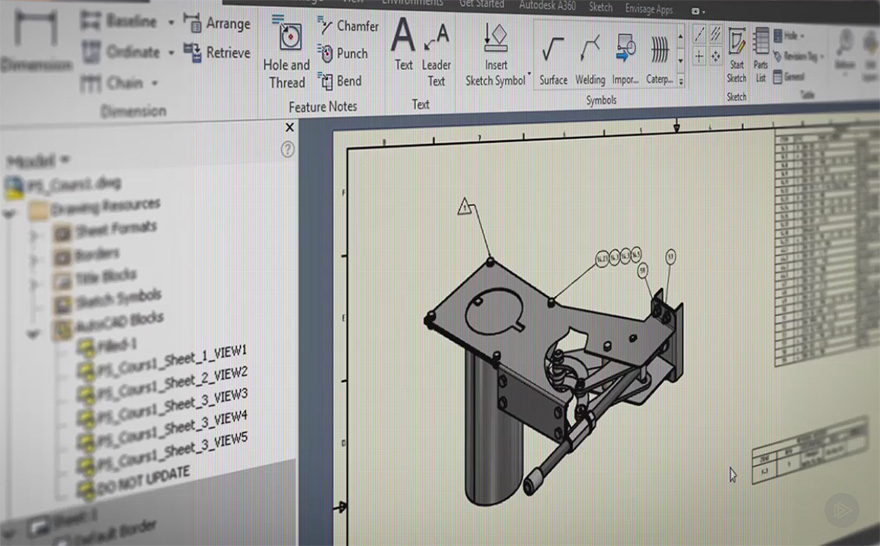The image size is (880, 546).
Task: Click the triangle revision tag on drawing
Action: coord(464,207)
